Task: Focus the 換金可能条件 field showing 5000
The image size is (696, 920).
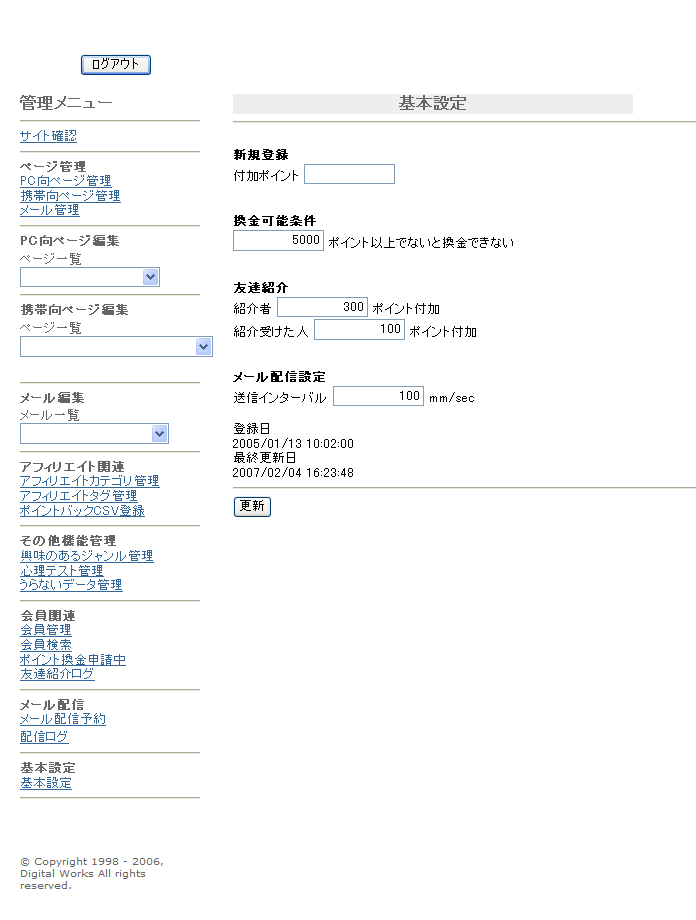Action: point(278,241)
